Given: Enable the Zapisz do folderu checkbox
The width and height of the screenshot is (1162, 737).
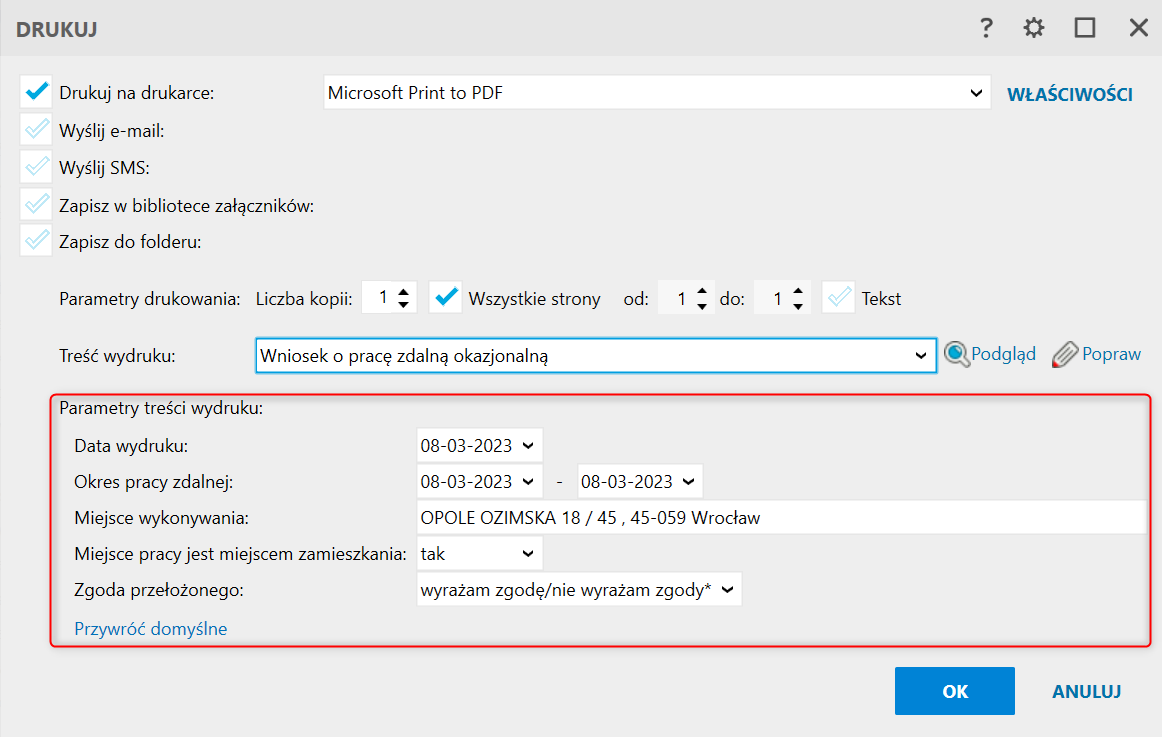Looking at the screenshot, I should (36, 241).
